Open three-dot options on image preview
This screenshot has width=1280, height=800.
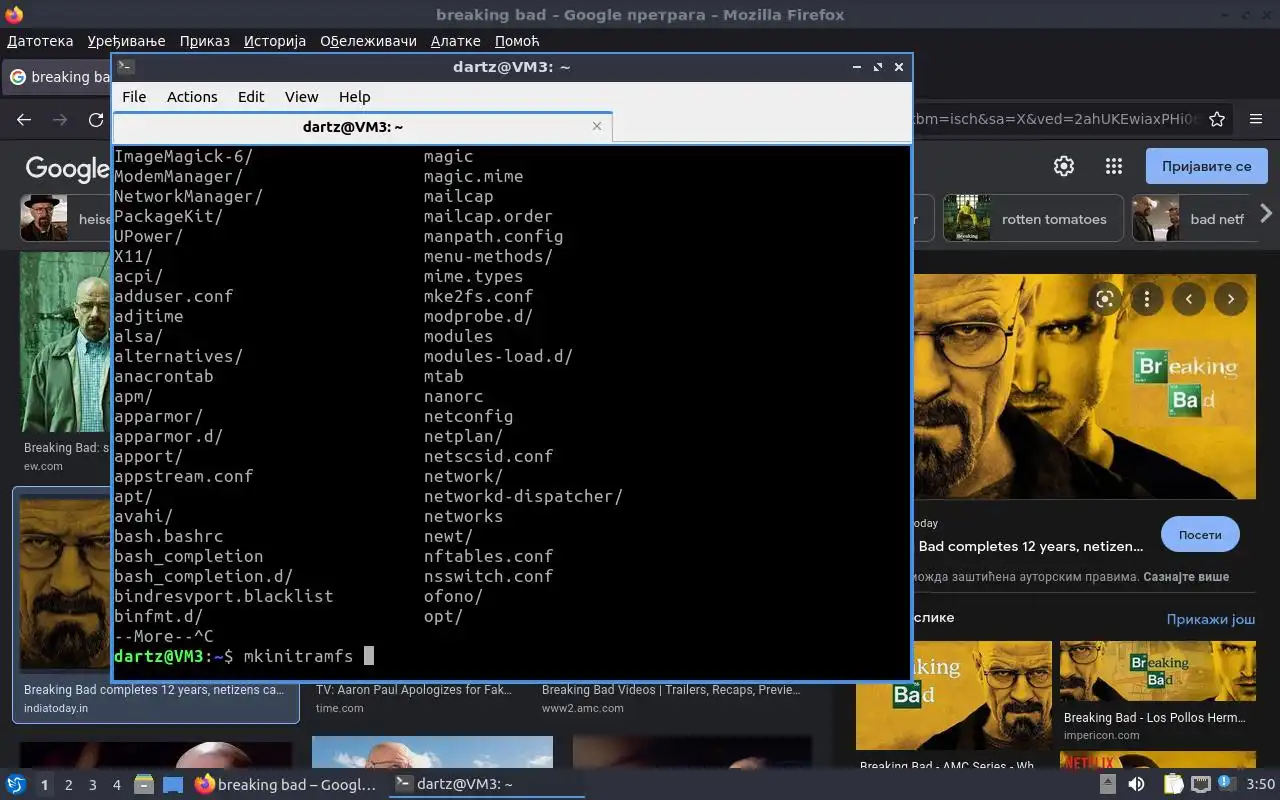point(1147,298)
